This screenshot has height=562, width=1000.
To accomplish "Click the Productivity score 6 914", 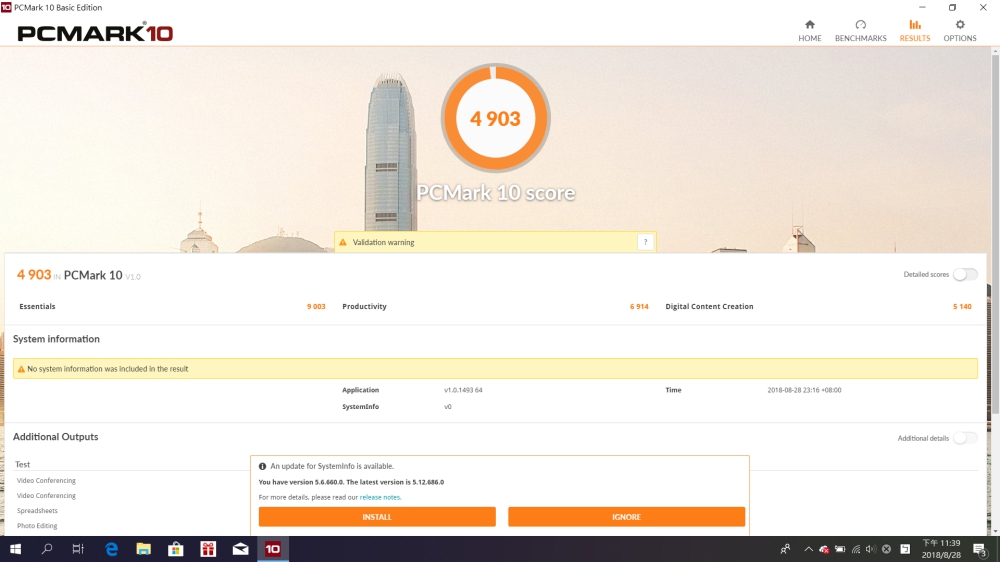I will [x=639, y=306].
